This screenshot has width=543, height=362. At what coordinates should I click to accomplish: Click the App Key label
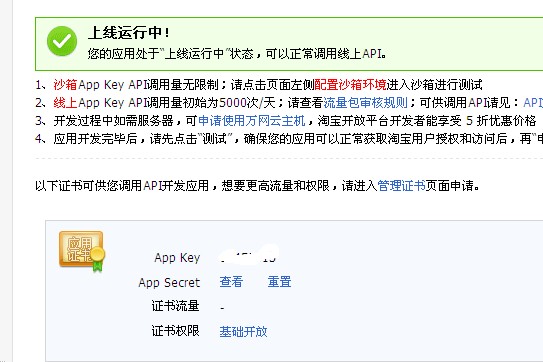tap(177, 258)
